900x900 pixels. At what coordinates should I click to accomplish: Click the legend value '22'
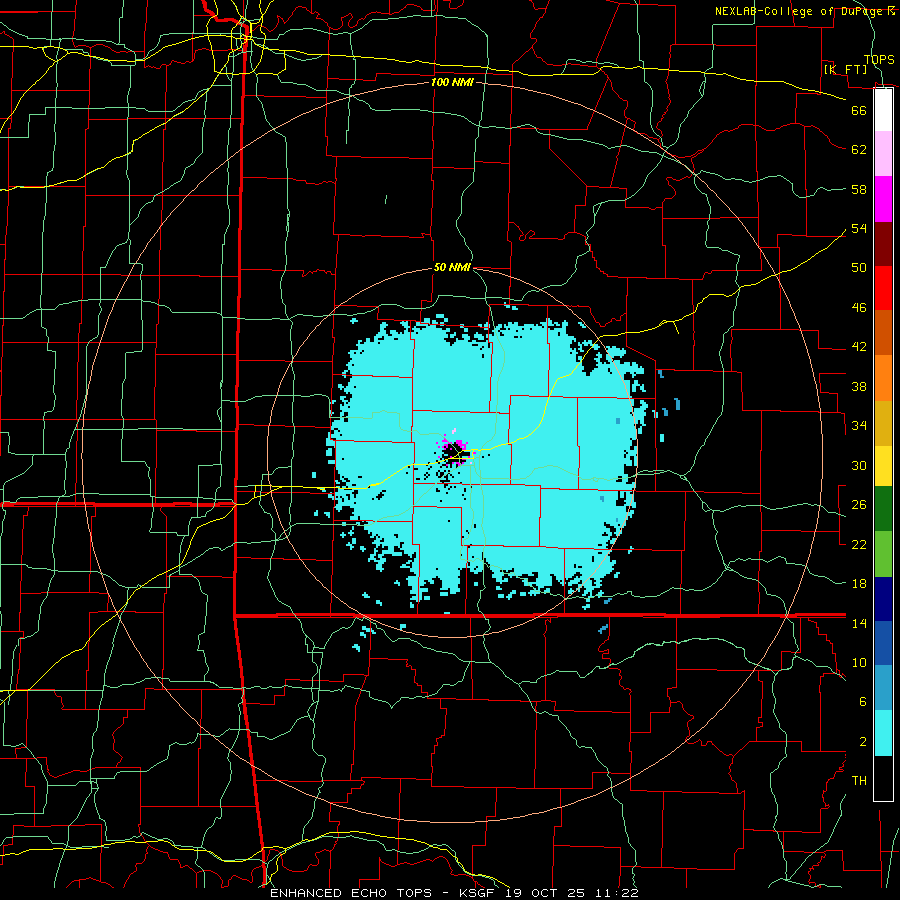(x=859, y=544)
